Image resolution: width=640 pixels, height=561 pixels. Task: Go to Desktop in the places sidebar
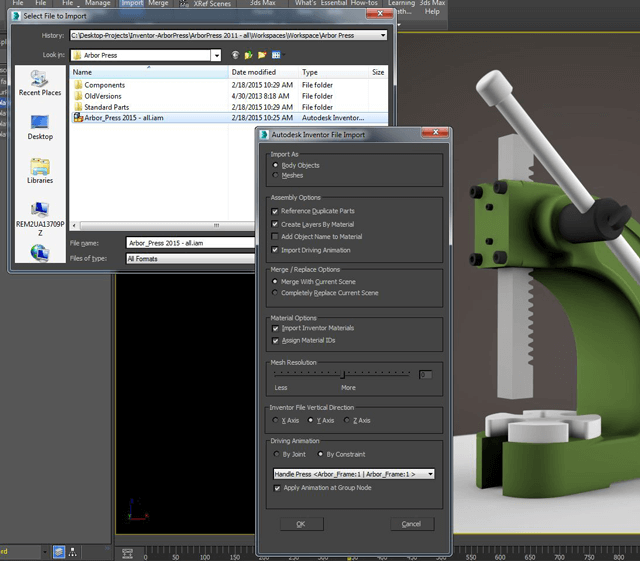click(x=40, y=128)
